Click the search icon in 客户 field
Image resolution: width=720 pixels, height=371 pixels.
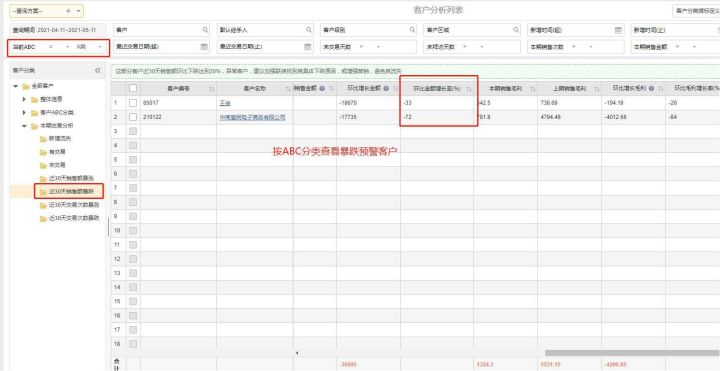pyautogui.click(x=205, y=30)
